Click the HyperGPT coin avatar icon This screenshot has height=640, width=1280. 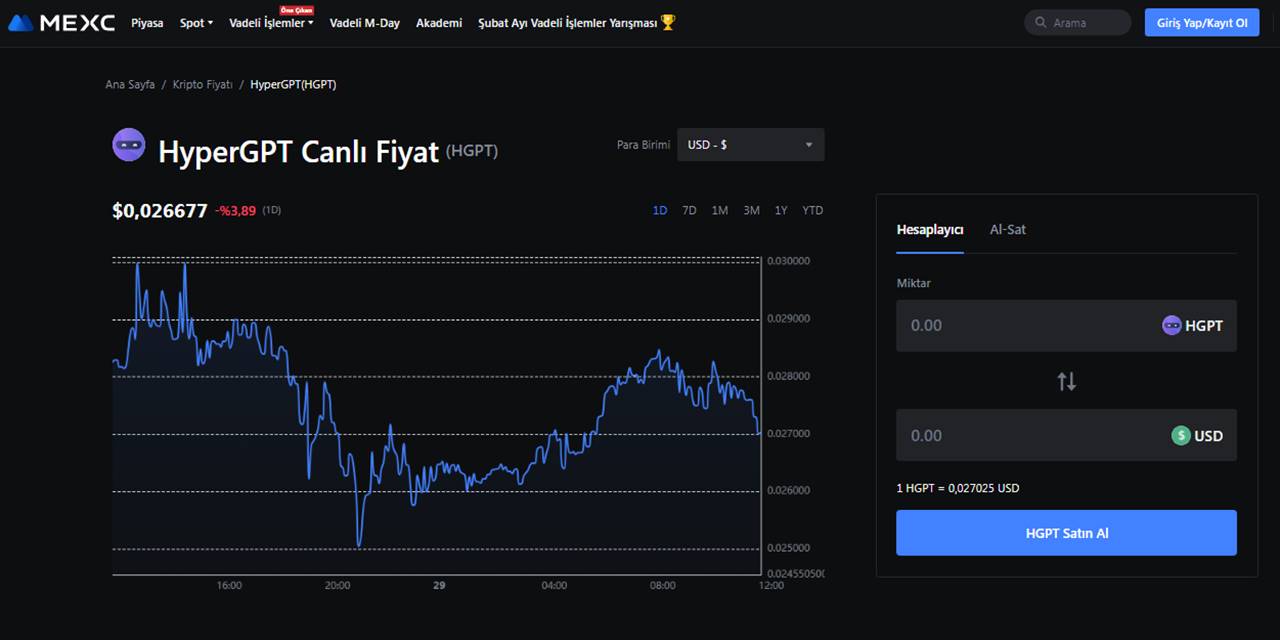129,145
